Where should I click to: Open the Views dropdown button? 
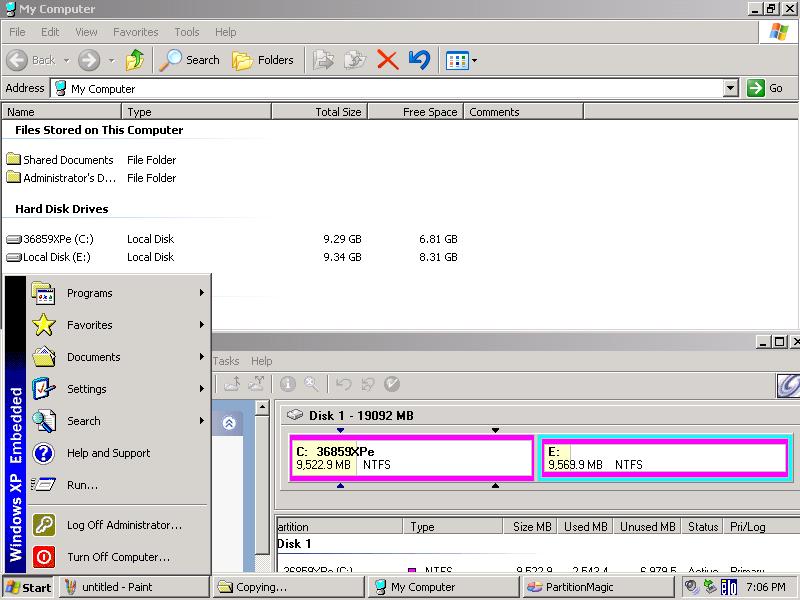click(461, 60)
